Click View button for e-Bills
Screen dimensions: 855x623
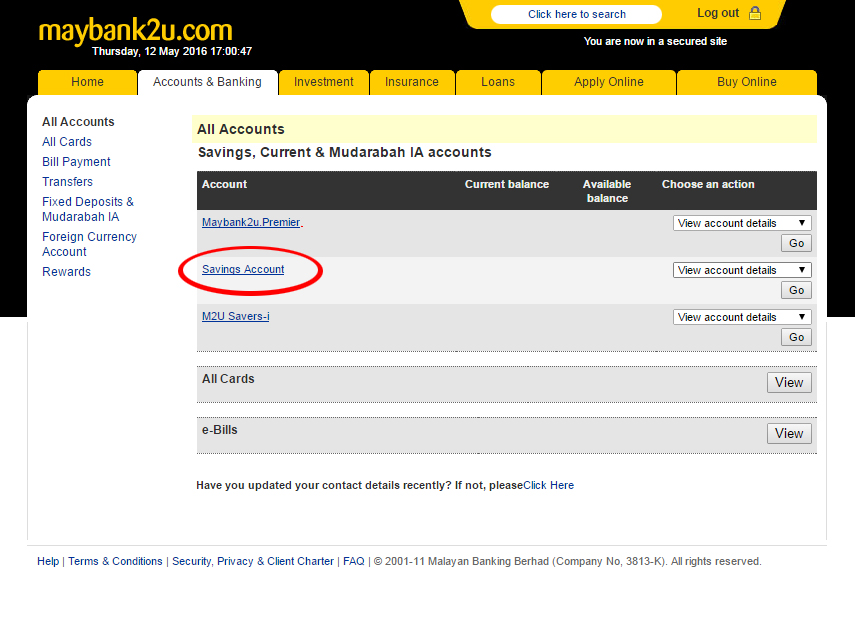(x=788, y=433)
